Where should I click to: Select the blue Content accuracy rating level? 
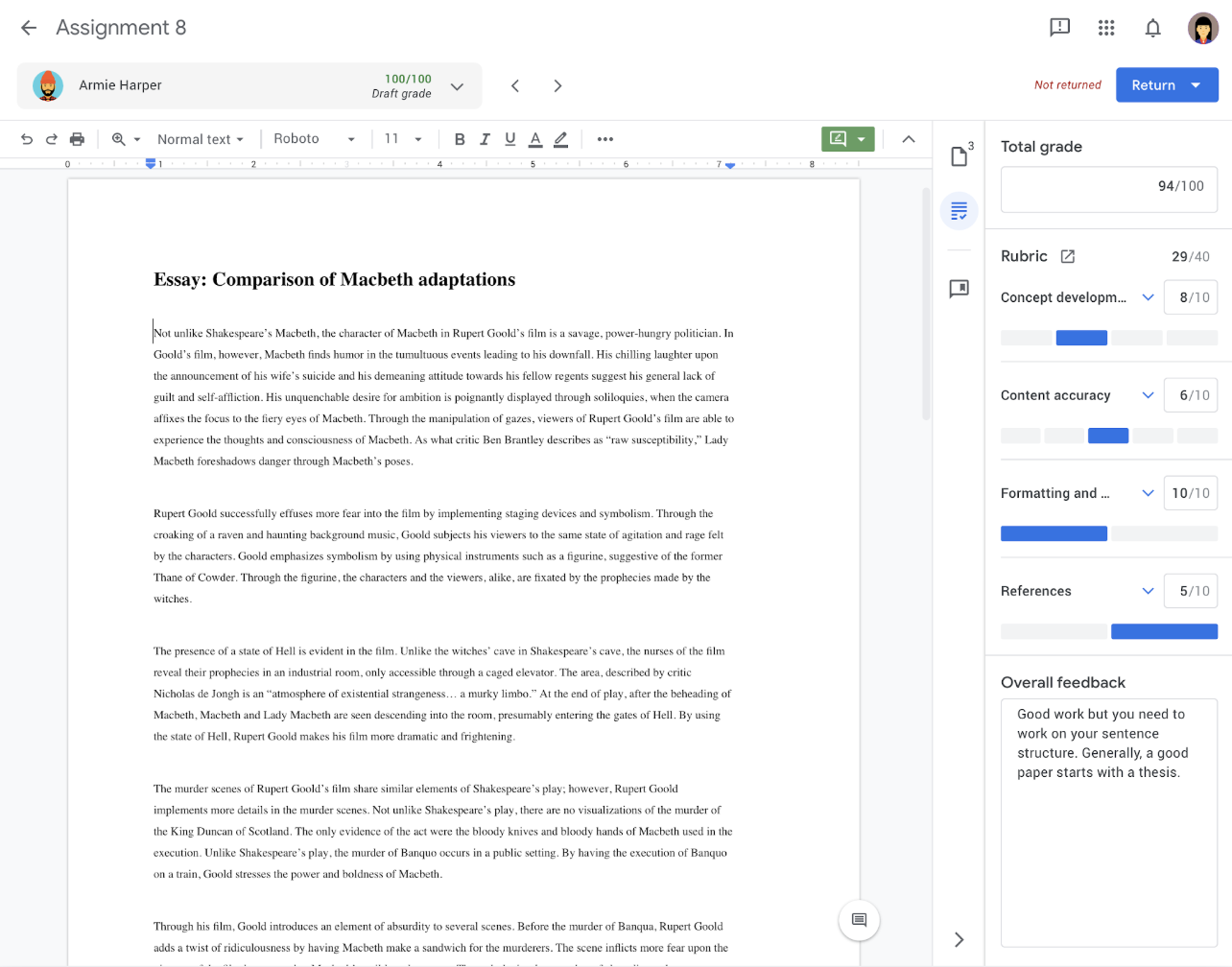tap(1108, 436)
